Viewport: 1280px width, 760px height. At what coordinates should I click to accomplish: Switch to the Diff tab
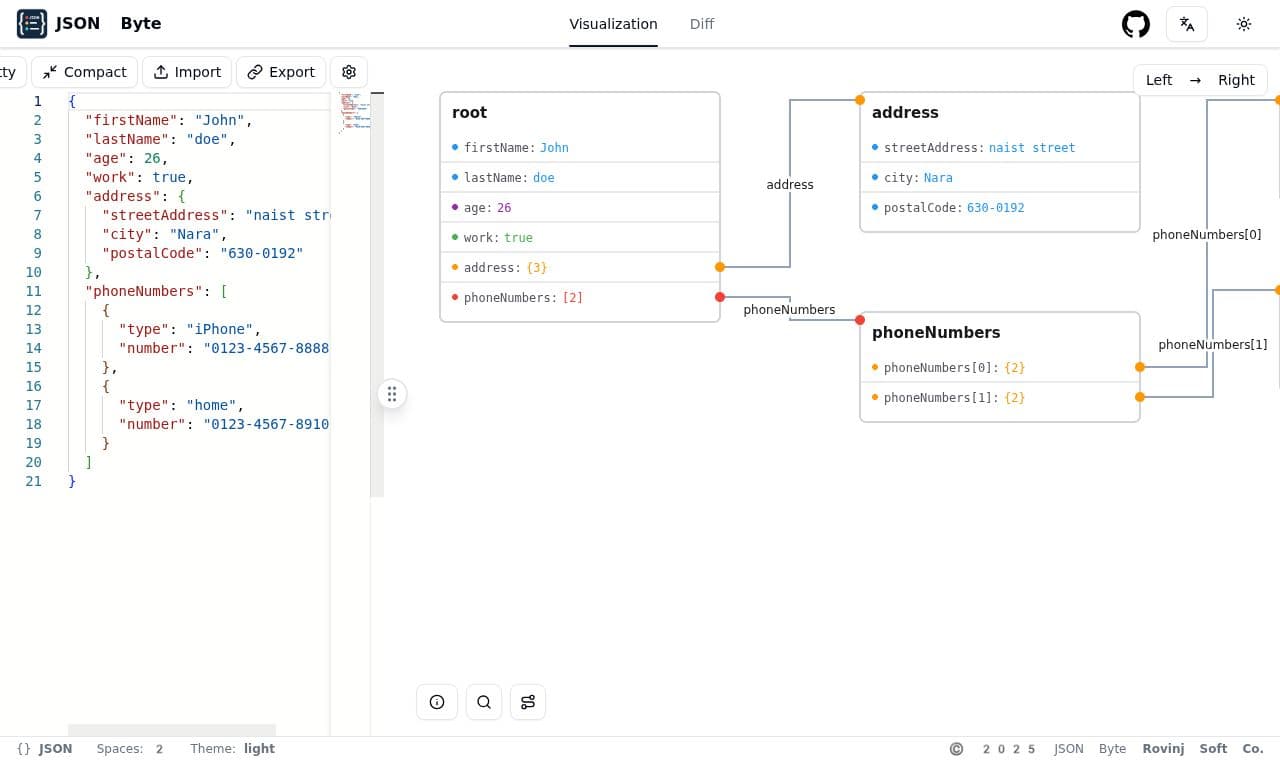pyautogui.click(x=702, y=24)
